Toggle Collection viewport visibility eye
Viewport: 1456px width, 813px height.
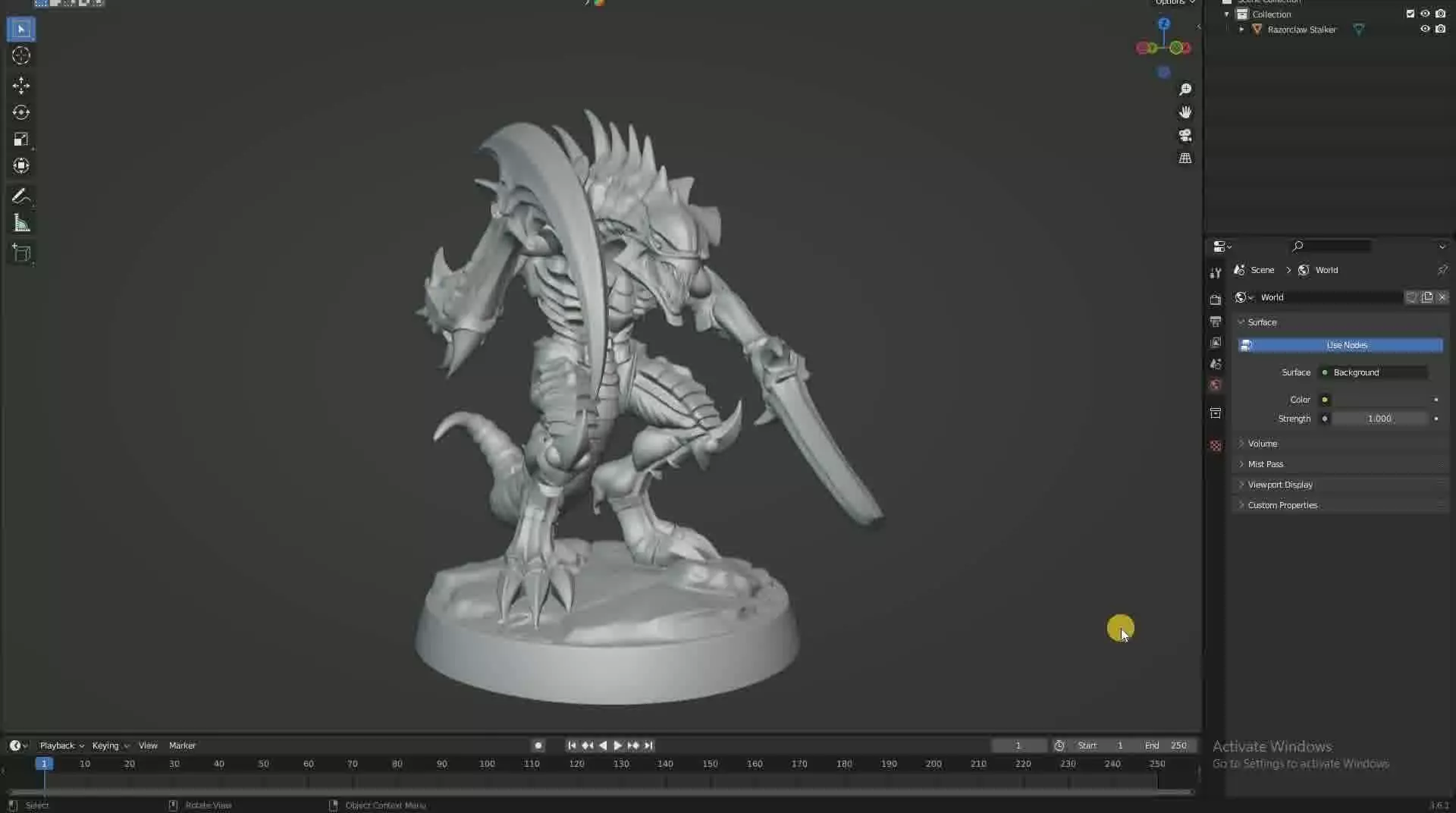pyautogui.click(x=1425, y=14)
